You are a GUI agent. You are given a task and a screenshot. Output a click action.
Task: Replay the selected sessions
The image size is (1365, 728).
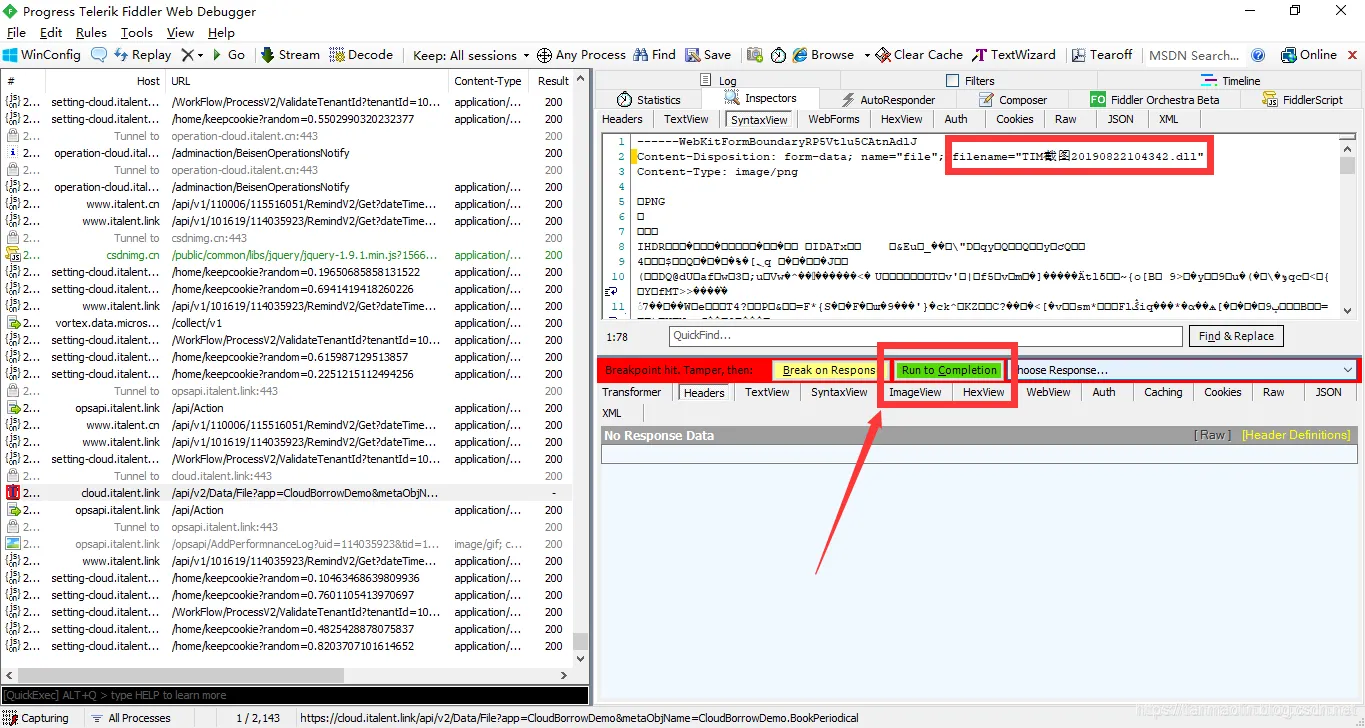pyautogui.click(x=143, y=55)
